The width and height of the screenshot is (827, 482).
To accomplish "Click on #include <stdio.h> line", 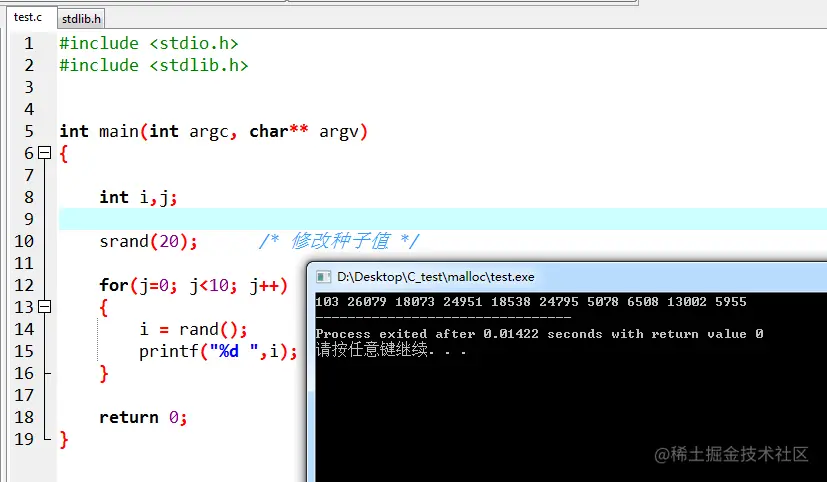I will 149,43.
